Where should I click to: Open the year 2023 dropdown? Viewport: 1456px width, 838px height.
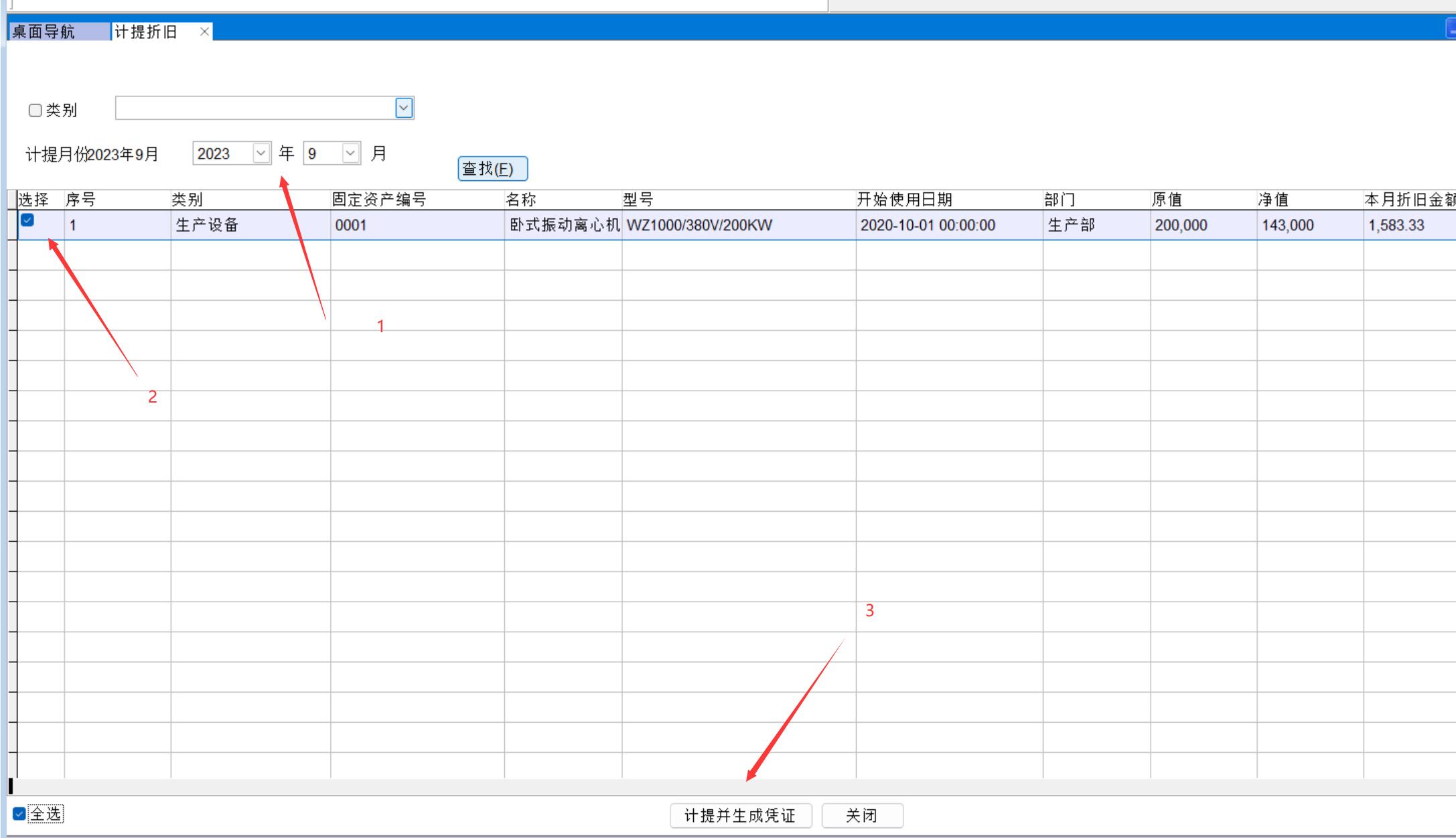click(x=261, y=153)
